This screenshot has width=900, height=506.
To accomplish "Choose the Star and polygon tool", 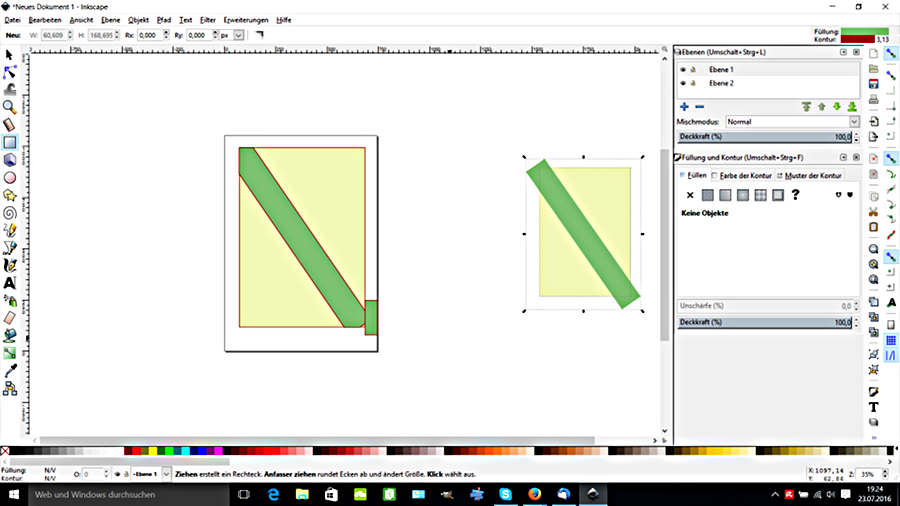I will point(9,194).
